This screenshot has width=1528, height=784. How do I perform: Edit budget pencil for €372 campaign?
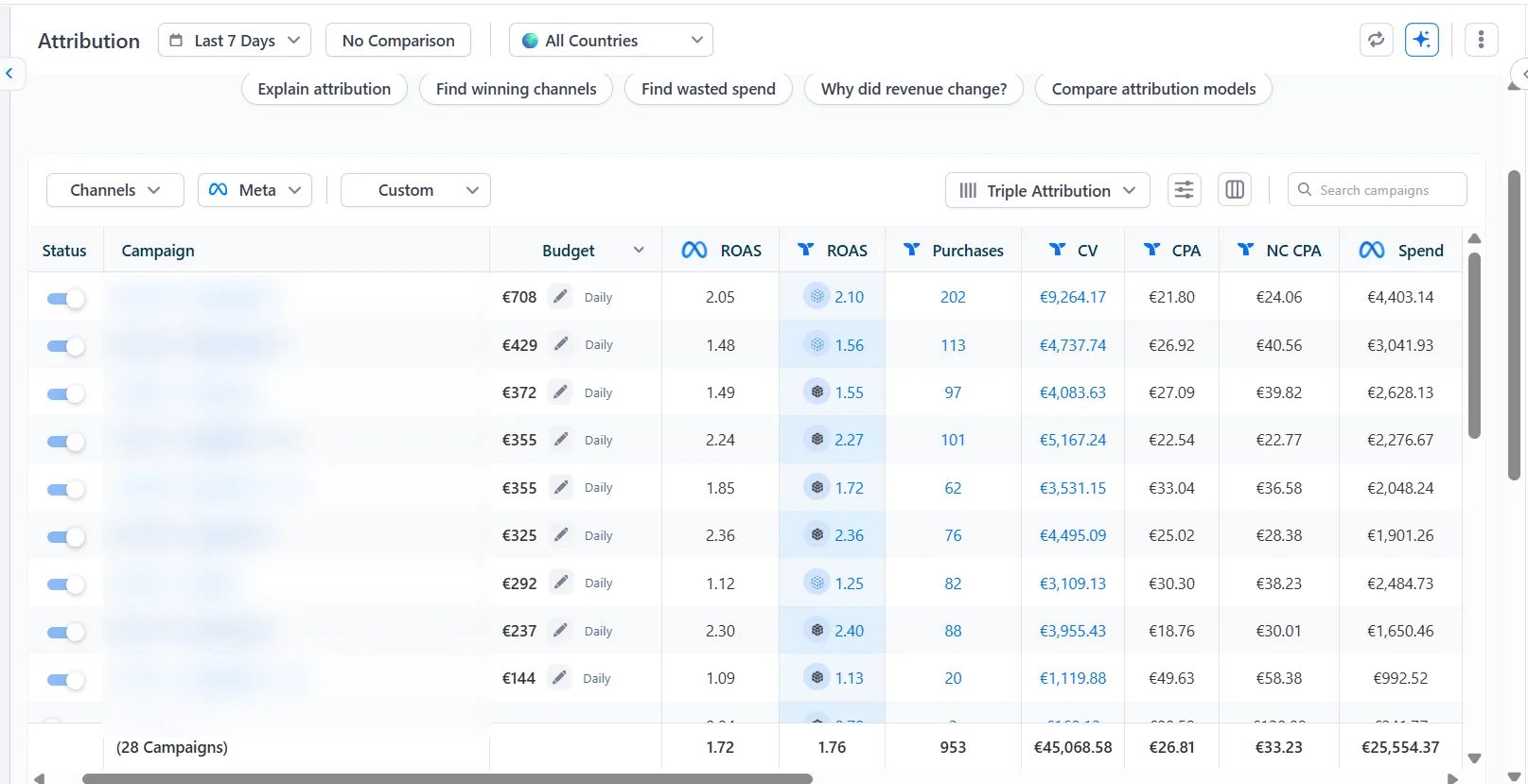tap(561, 392)
